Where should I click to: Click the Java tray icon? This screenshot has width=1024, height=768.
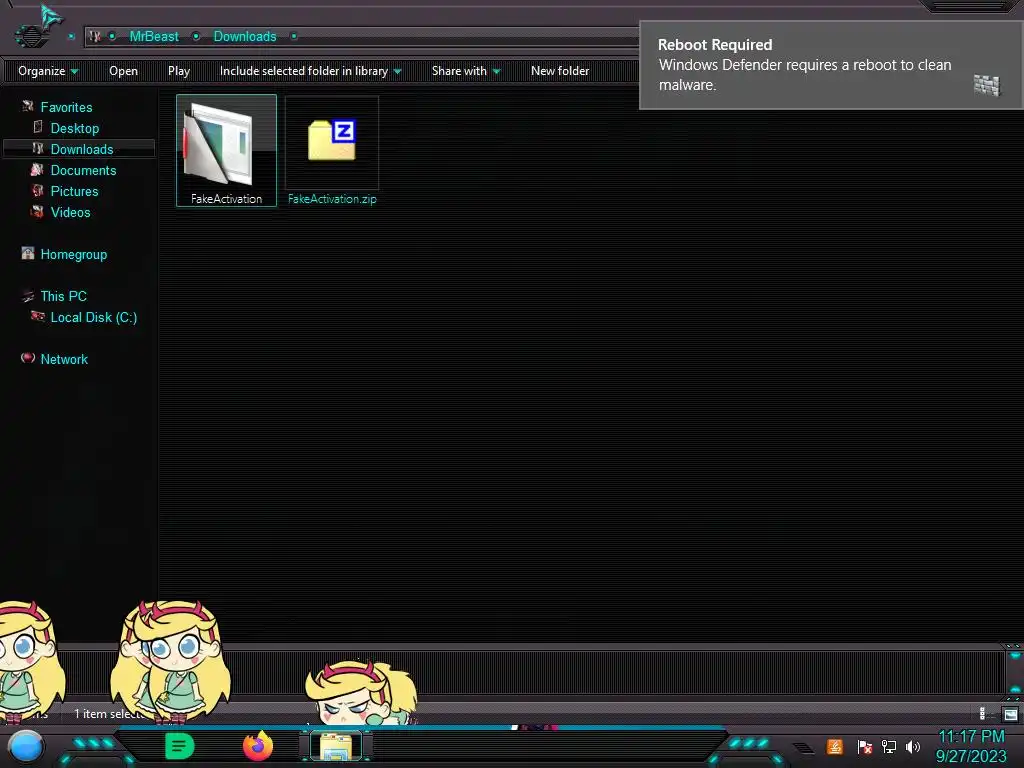tap(834, 746)
